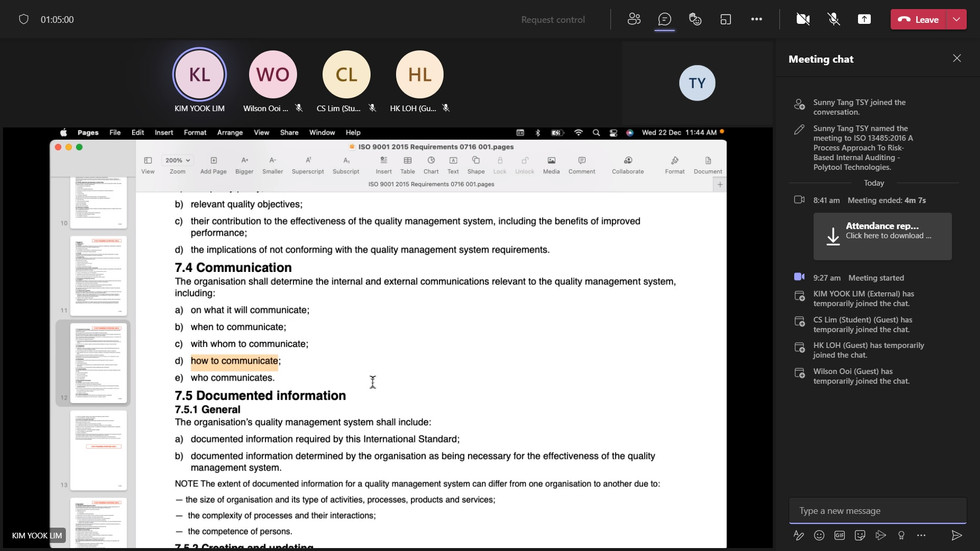This screenshot has height=551, width=980.
Task: Click the Spotlight search icon in menu bar
Action: (596, 132)
